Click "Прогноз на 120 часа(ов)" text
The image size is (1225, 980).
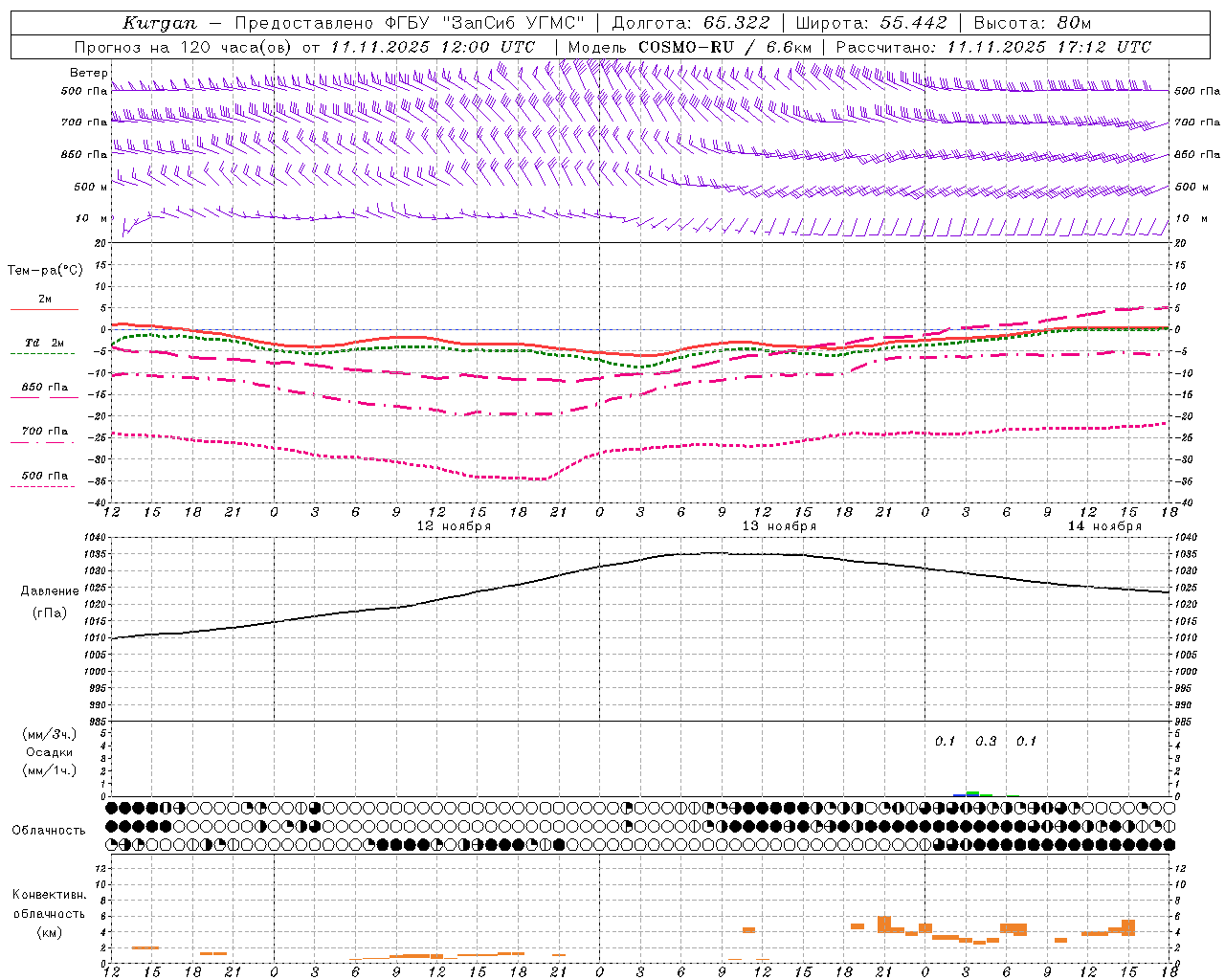click(184, 47)
